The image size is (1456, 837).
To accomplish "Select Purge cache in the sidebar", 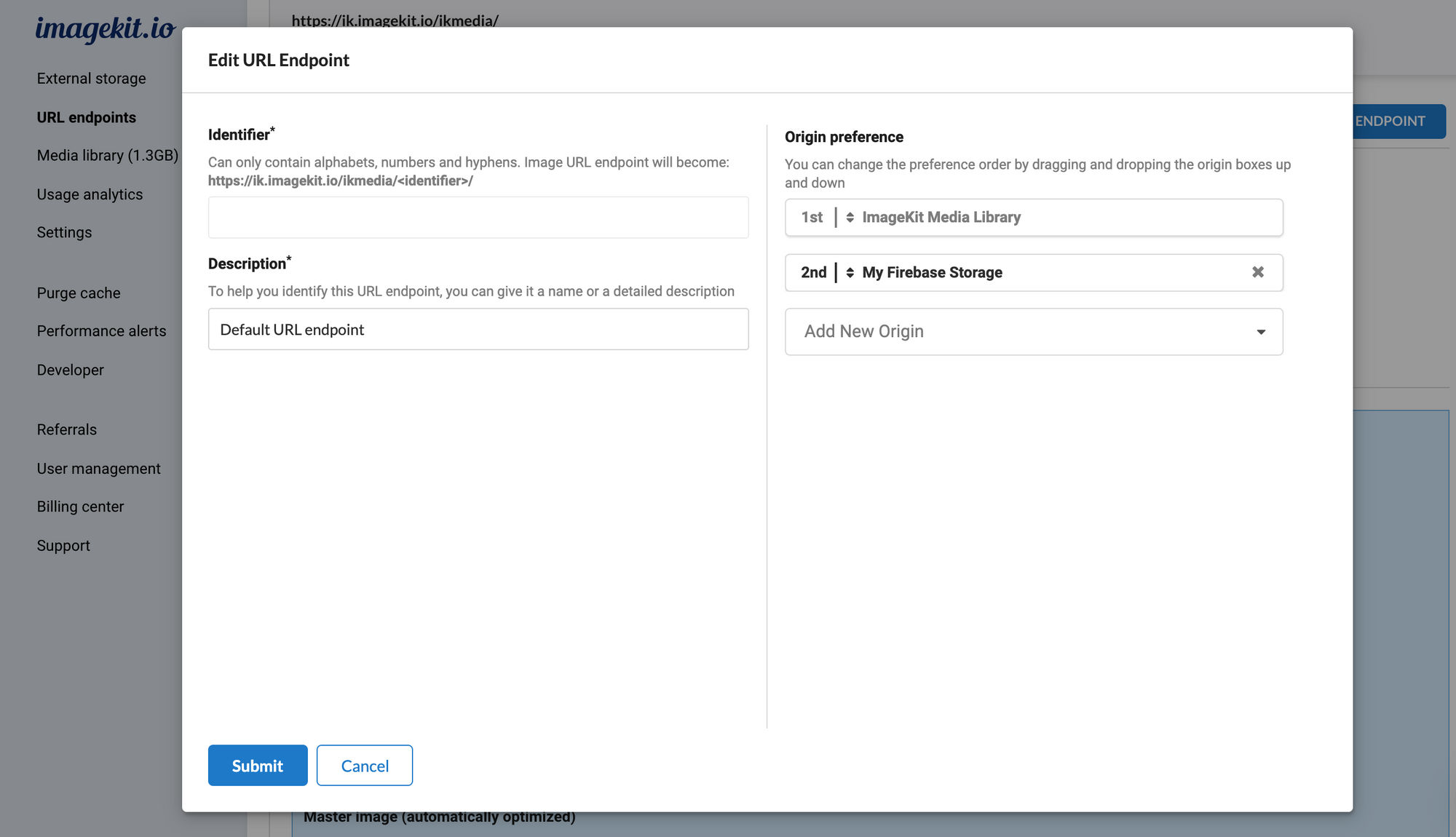I will 79,293.
